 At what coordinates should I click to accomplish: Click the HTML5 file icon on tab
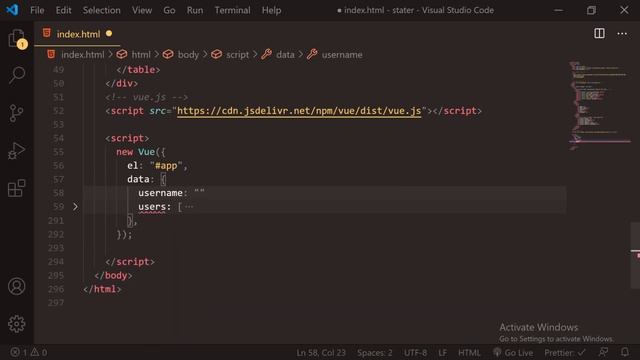coord(47,33)
